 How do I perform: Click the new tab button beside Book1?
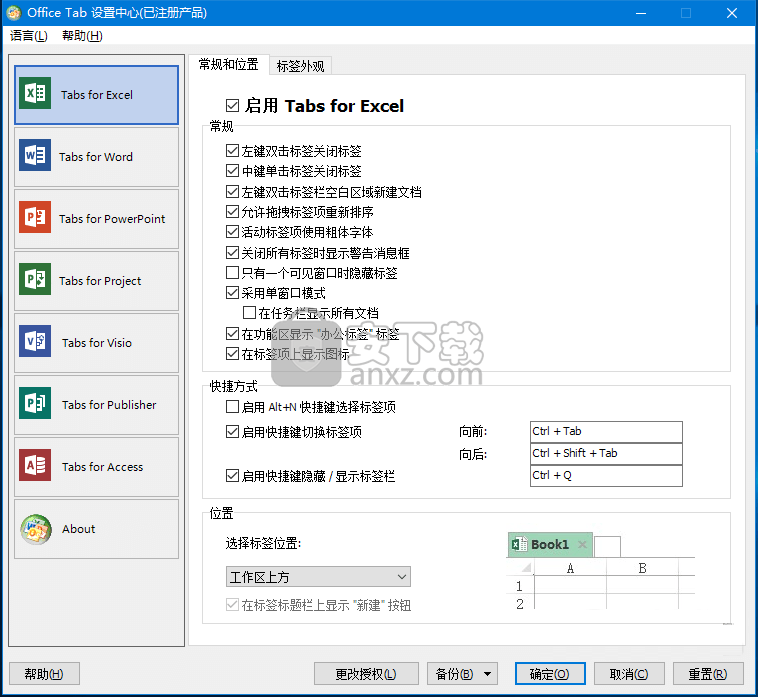coord(607,547)
